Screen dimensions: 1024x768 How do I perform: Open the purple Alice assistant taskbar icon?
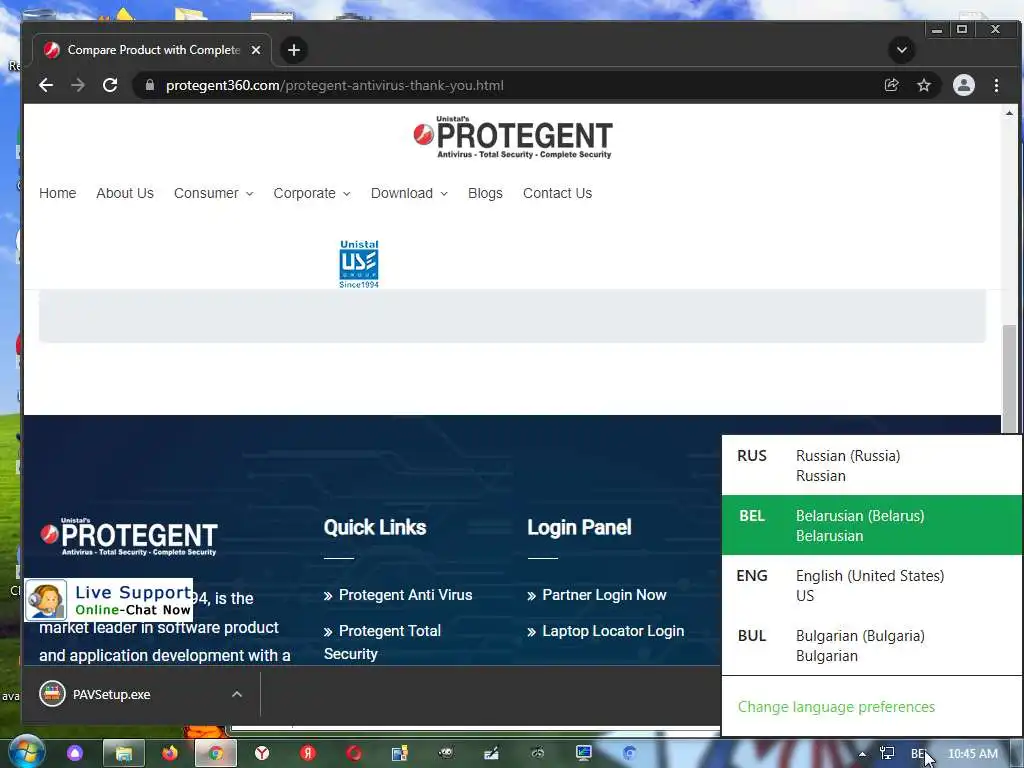click(75, 753)
